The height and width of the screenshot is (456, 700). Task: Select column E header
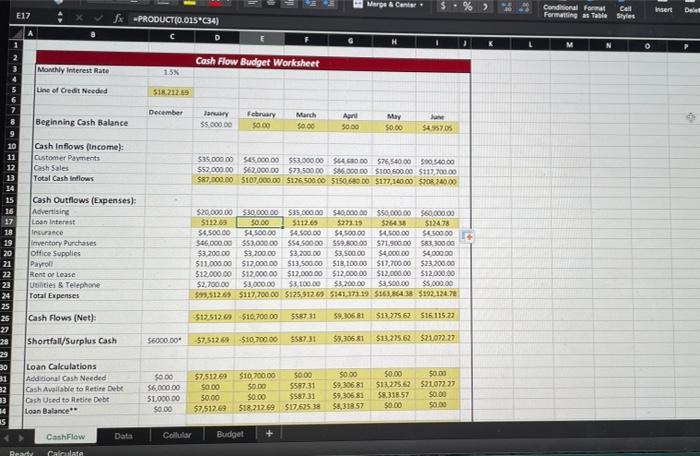pos(262,38)
